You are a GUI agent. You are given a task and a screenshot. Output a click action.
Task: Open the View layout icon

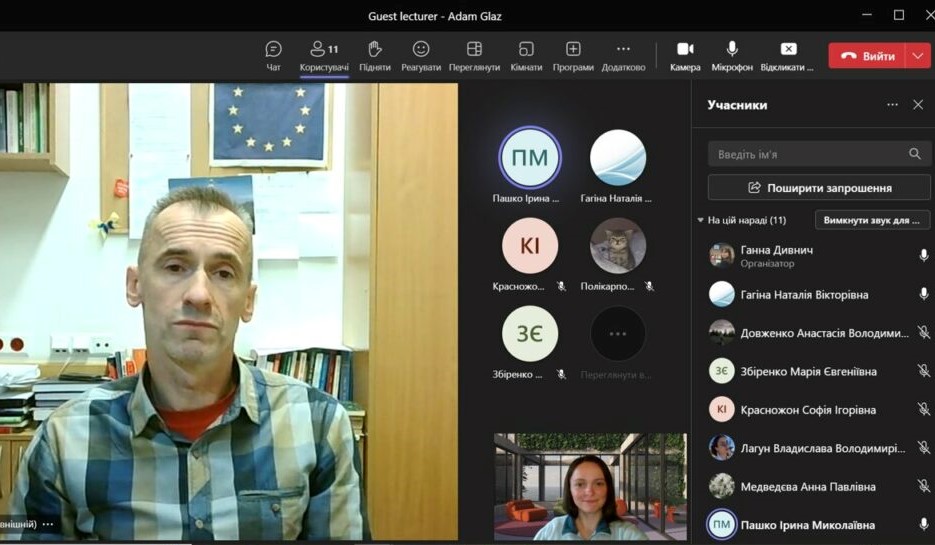(x=474, y=55)
